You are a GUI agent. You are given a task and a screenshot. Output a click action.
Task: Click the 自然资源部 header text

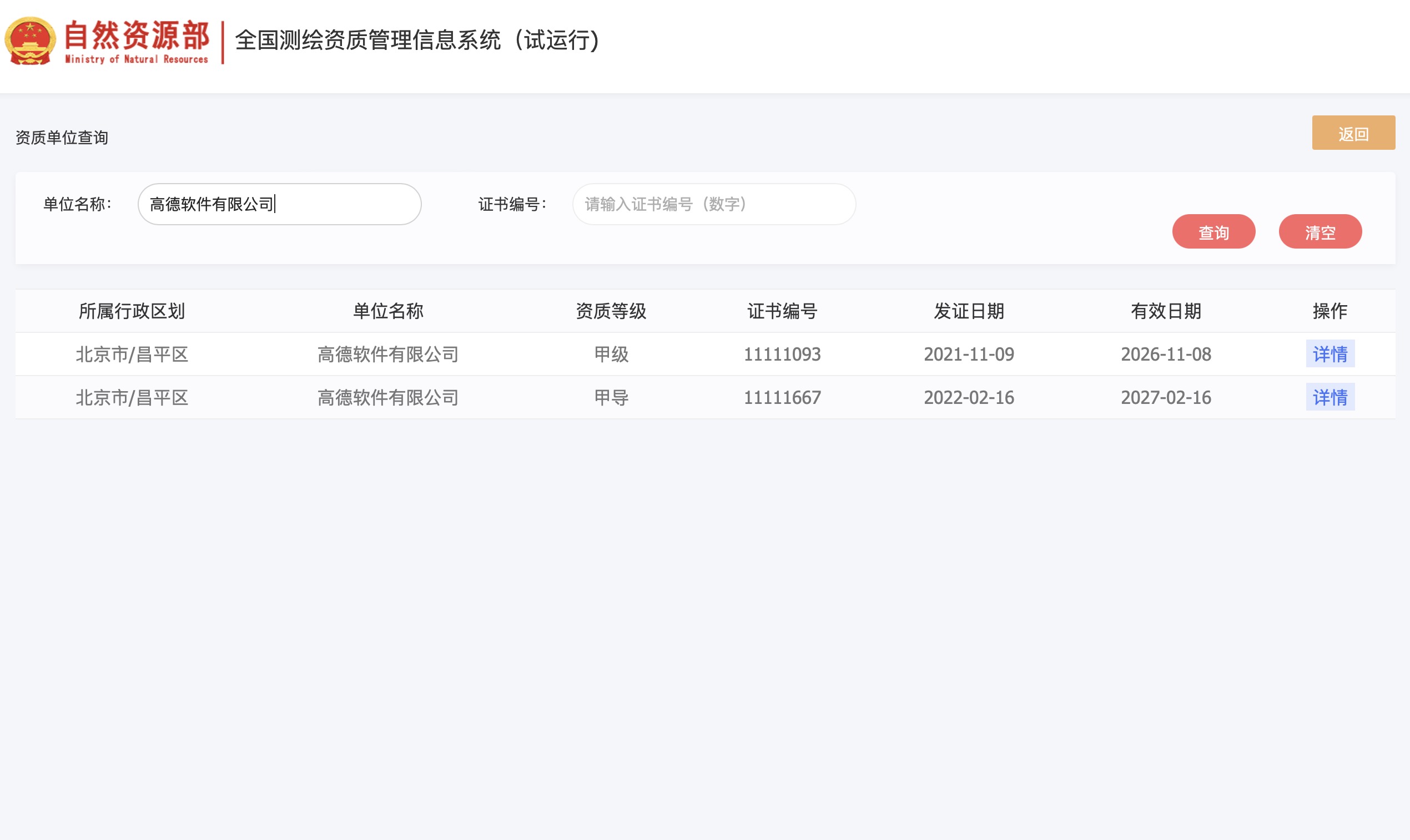(137, 35)
